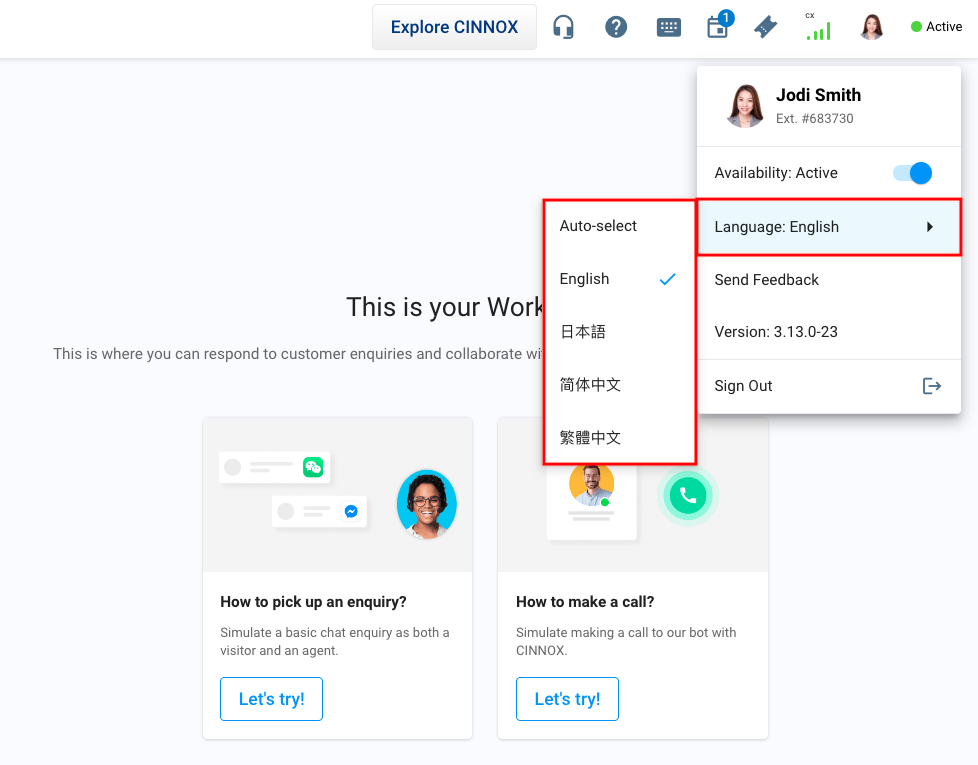Image resolution: width=978 pixels, height=765 pixels.
Task: Open the keypad dialer icon
Action: [669, 27]
